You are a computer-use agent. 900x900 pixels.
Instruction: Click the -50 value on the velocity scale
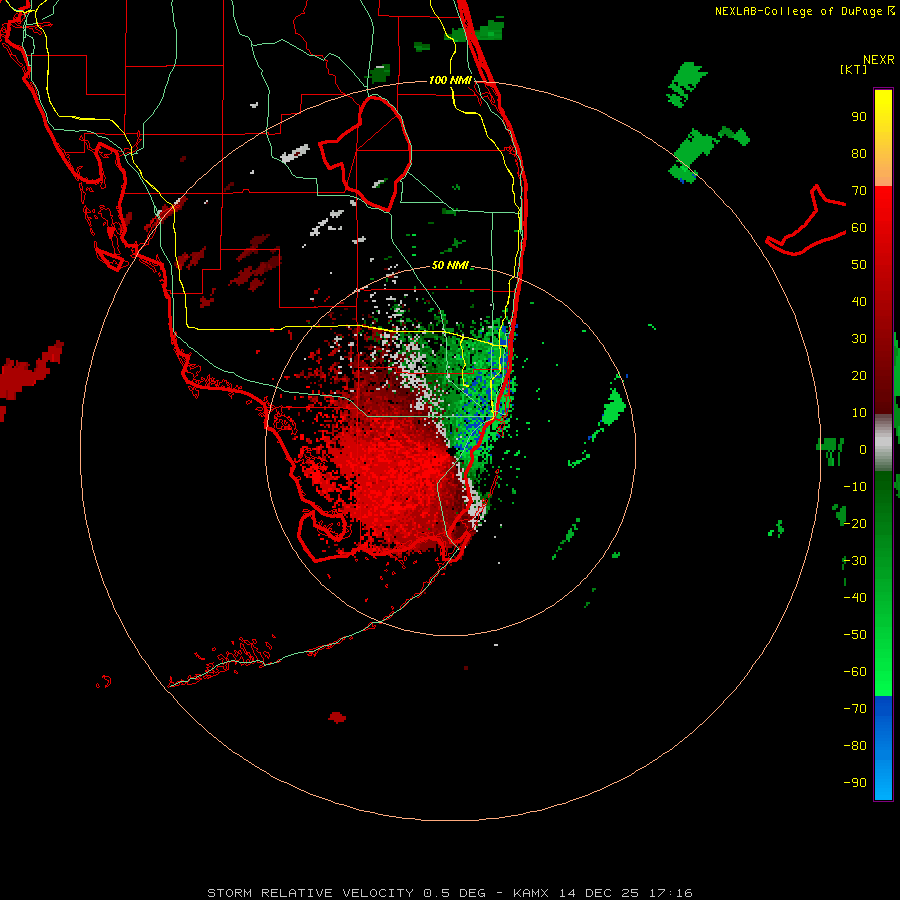coord(855,635)
